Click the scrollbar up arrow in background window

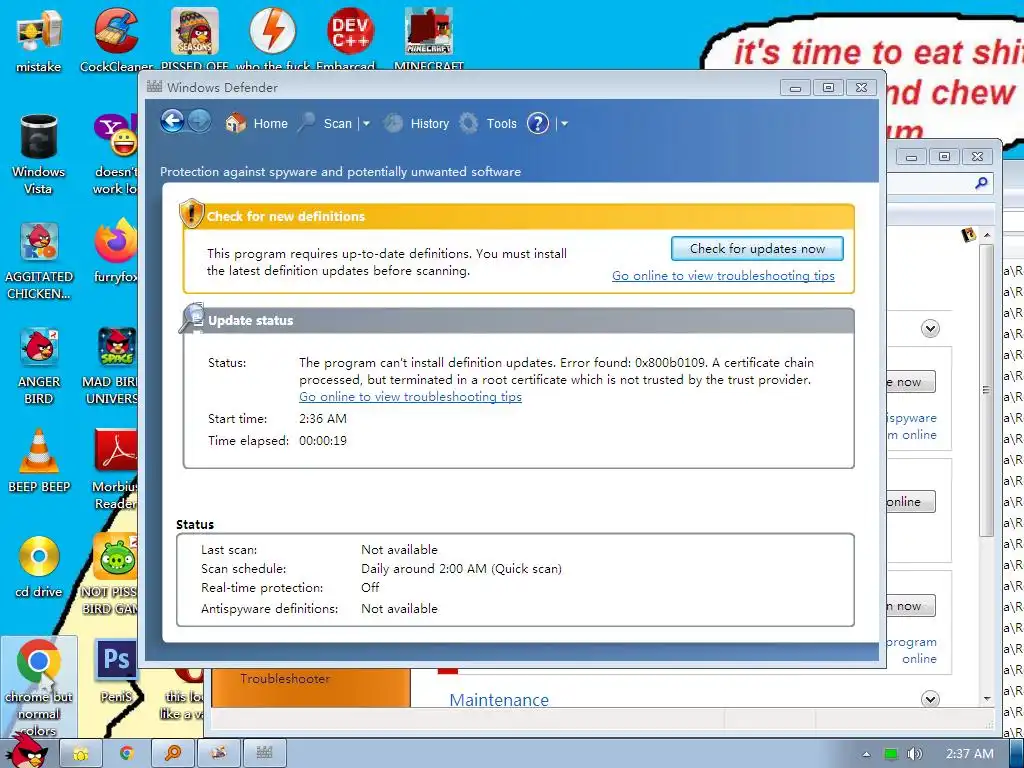click(987, 234)
